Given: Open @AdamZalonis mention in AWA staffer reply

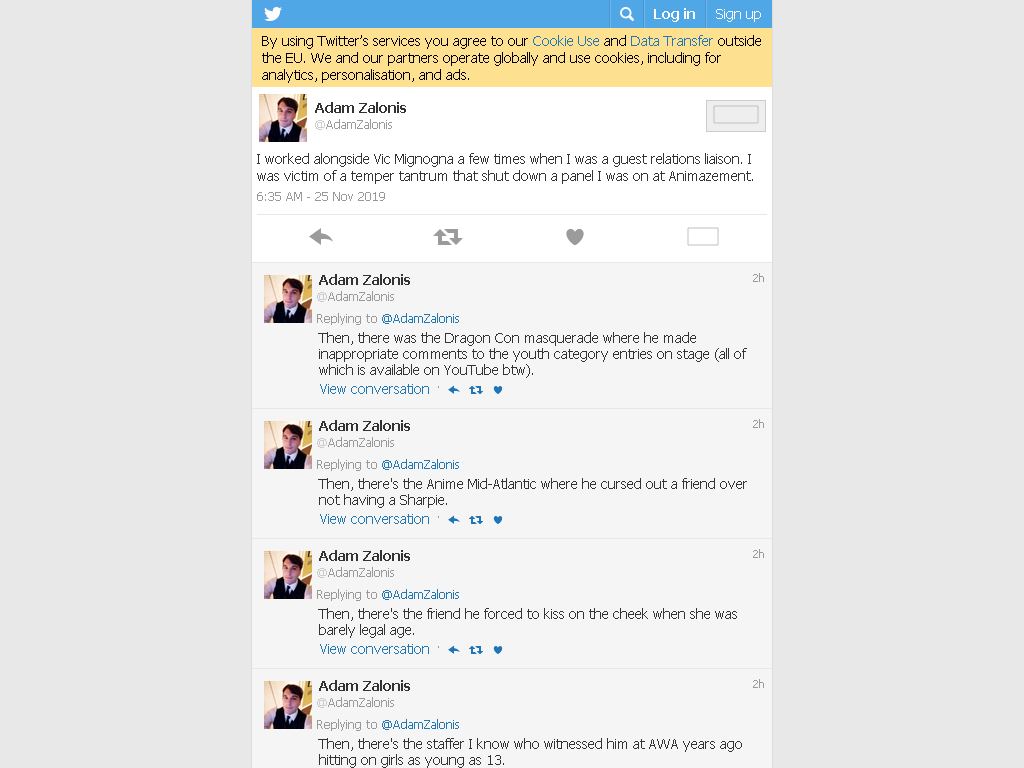Looking at the screenshot, I should pos(421,724).
